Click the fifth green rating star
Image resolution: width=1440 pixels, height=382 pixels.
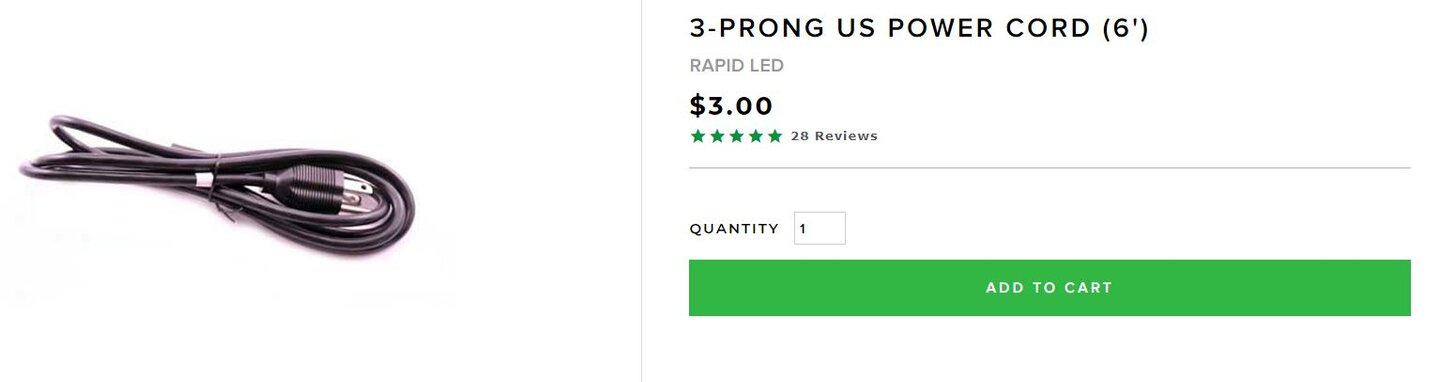(x=774, y=136)
